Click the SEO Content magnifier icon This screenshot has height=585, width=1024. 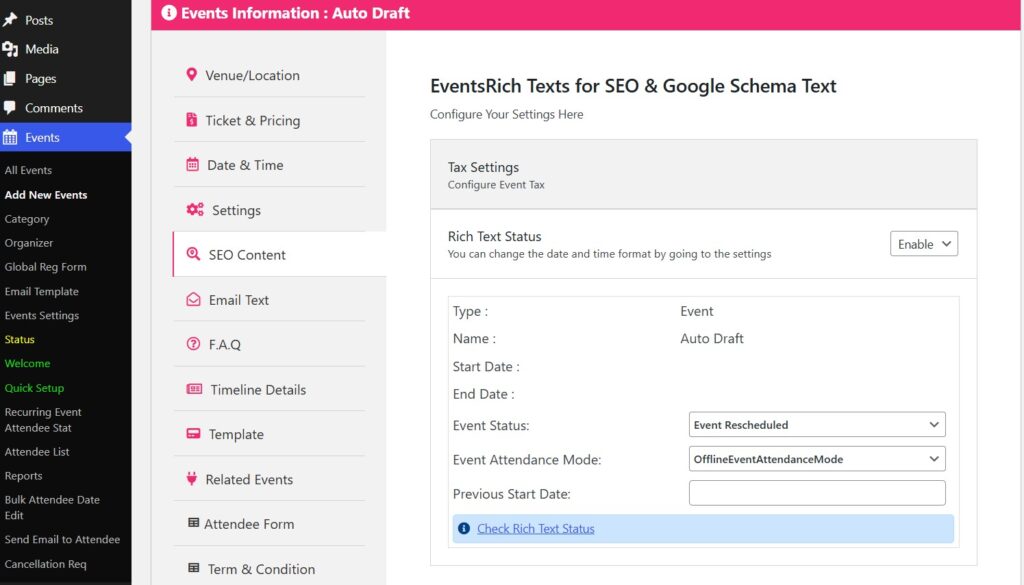tap(193, 254)
